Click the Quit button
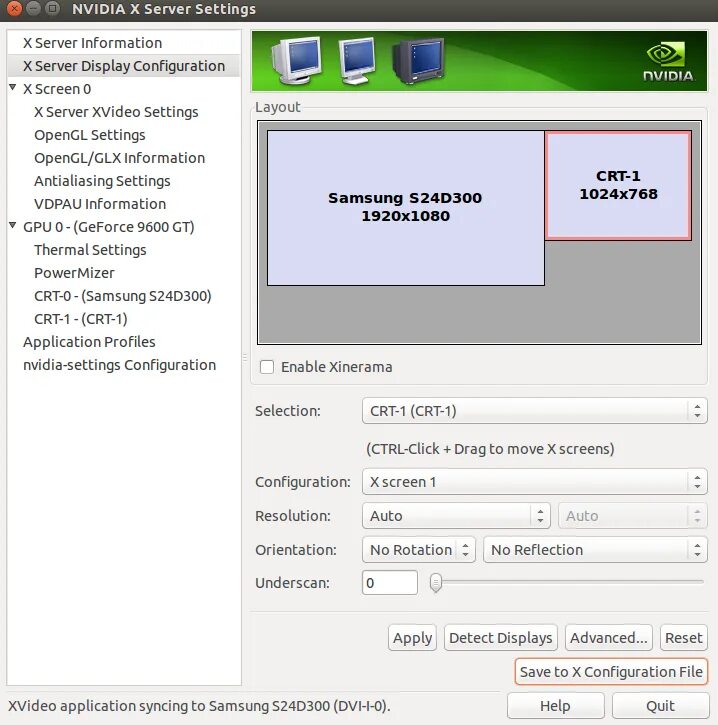 pyautogui.click(x=661, y=706)
